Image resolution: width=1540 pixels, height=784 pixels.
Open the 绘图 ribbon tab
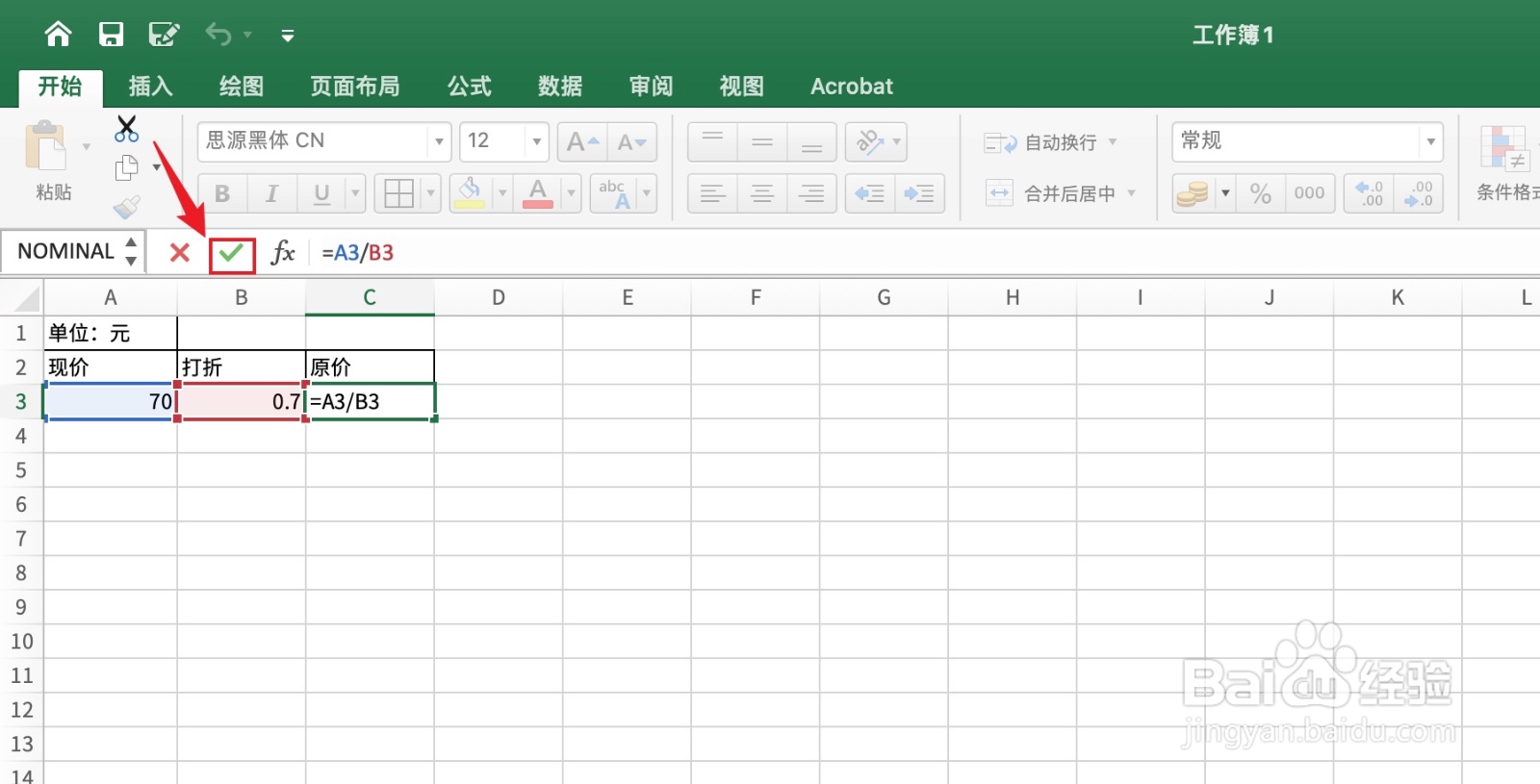coord(241,87)
